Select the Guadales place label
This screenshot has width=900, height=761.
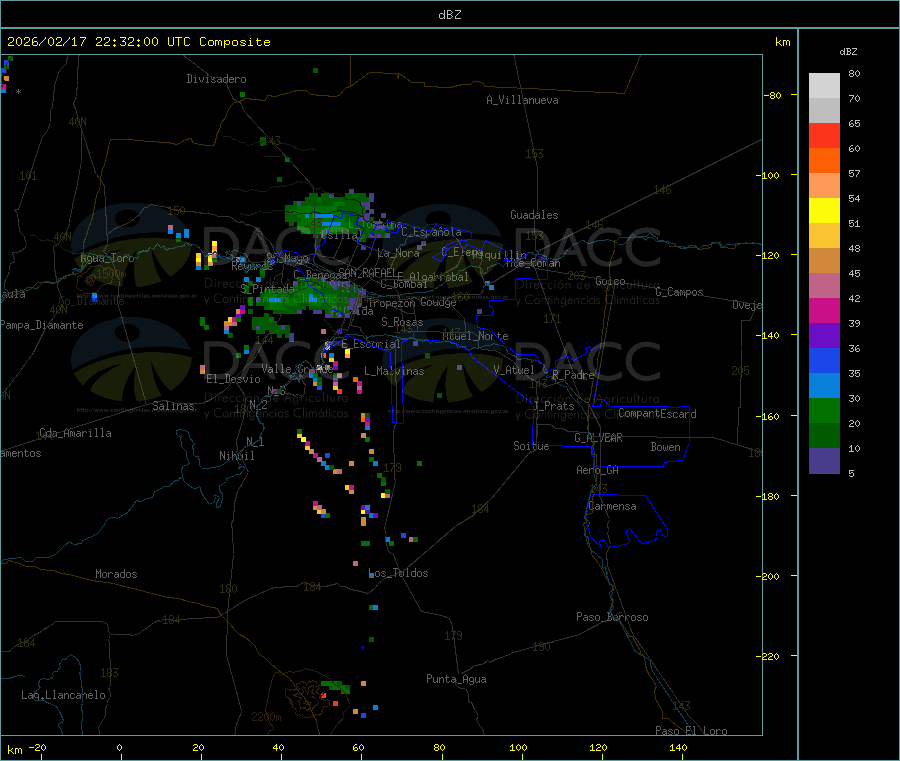[x=534, y=215]
